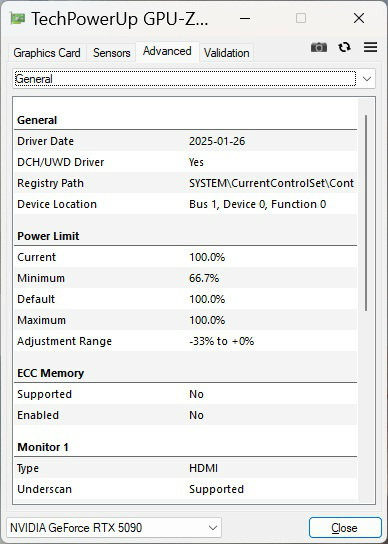Viewport: 388px width, 544px height.
Task: Select the ECC Supported row label
Action: (44, 394)
